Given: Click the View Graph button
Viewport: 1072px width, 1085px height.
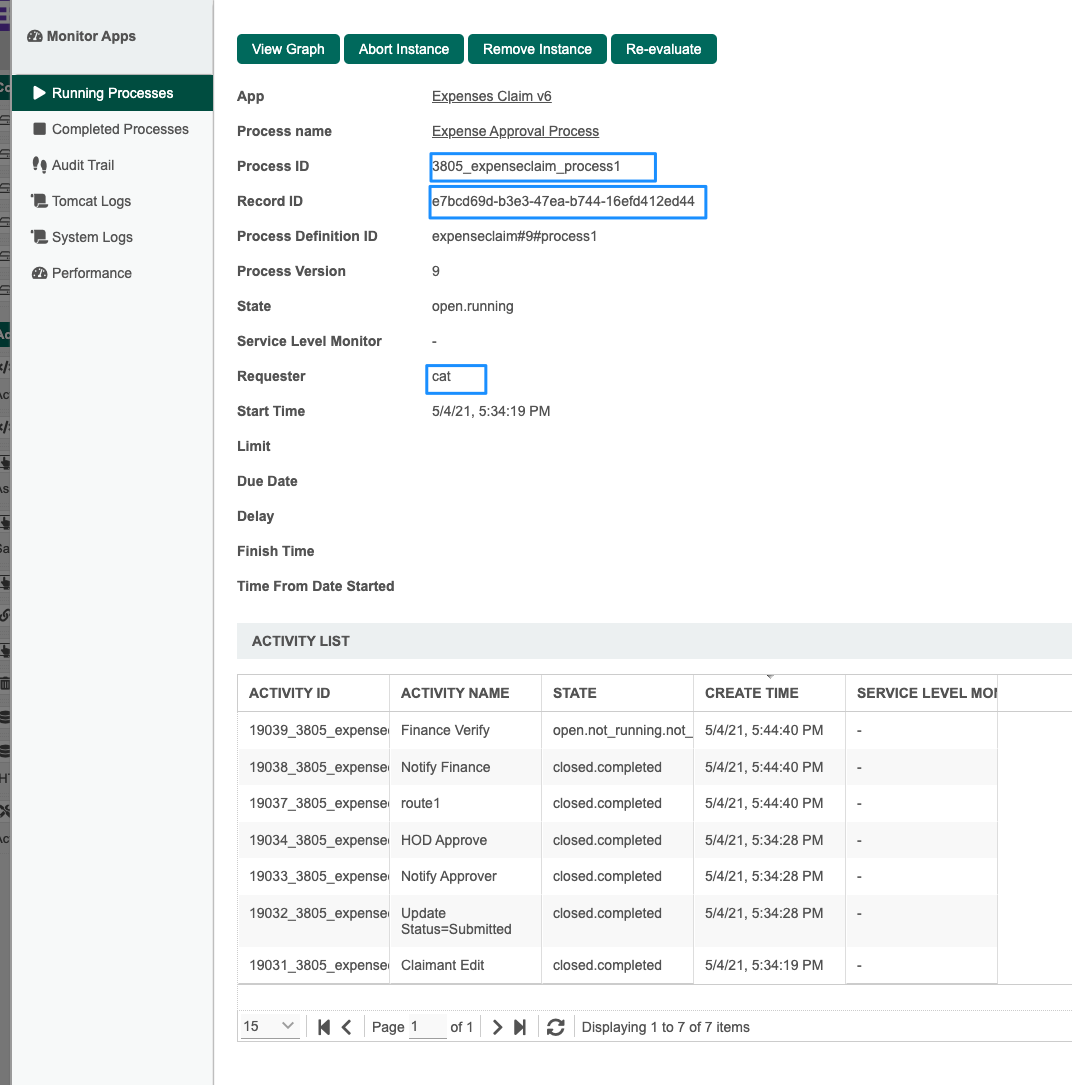Looking at the screenshot, I should click(x=288, y=49).
